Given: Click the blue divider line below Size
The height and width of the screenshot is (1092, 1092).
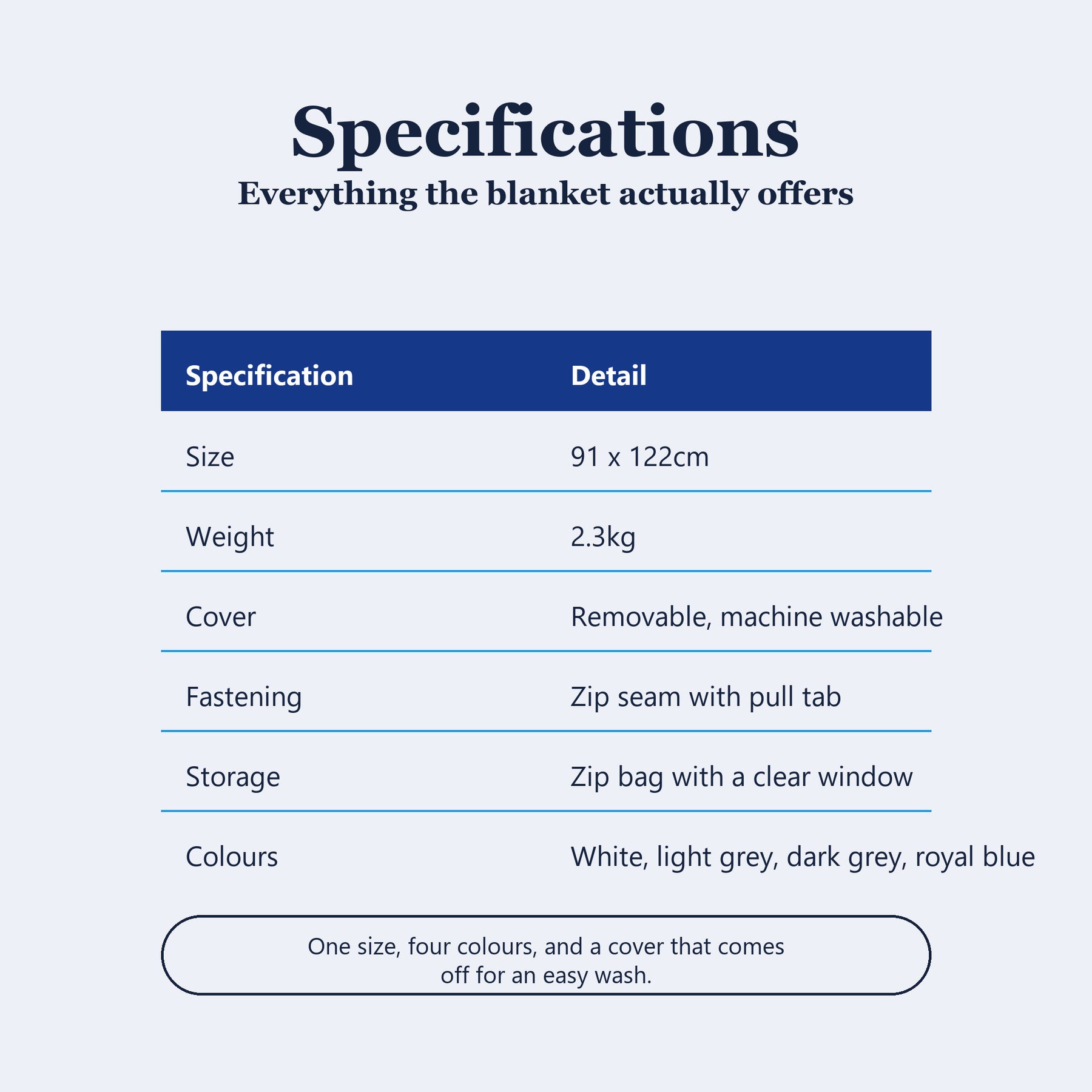Looking at the screenshot, I should [546, 491].
